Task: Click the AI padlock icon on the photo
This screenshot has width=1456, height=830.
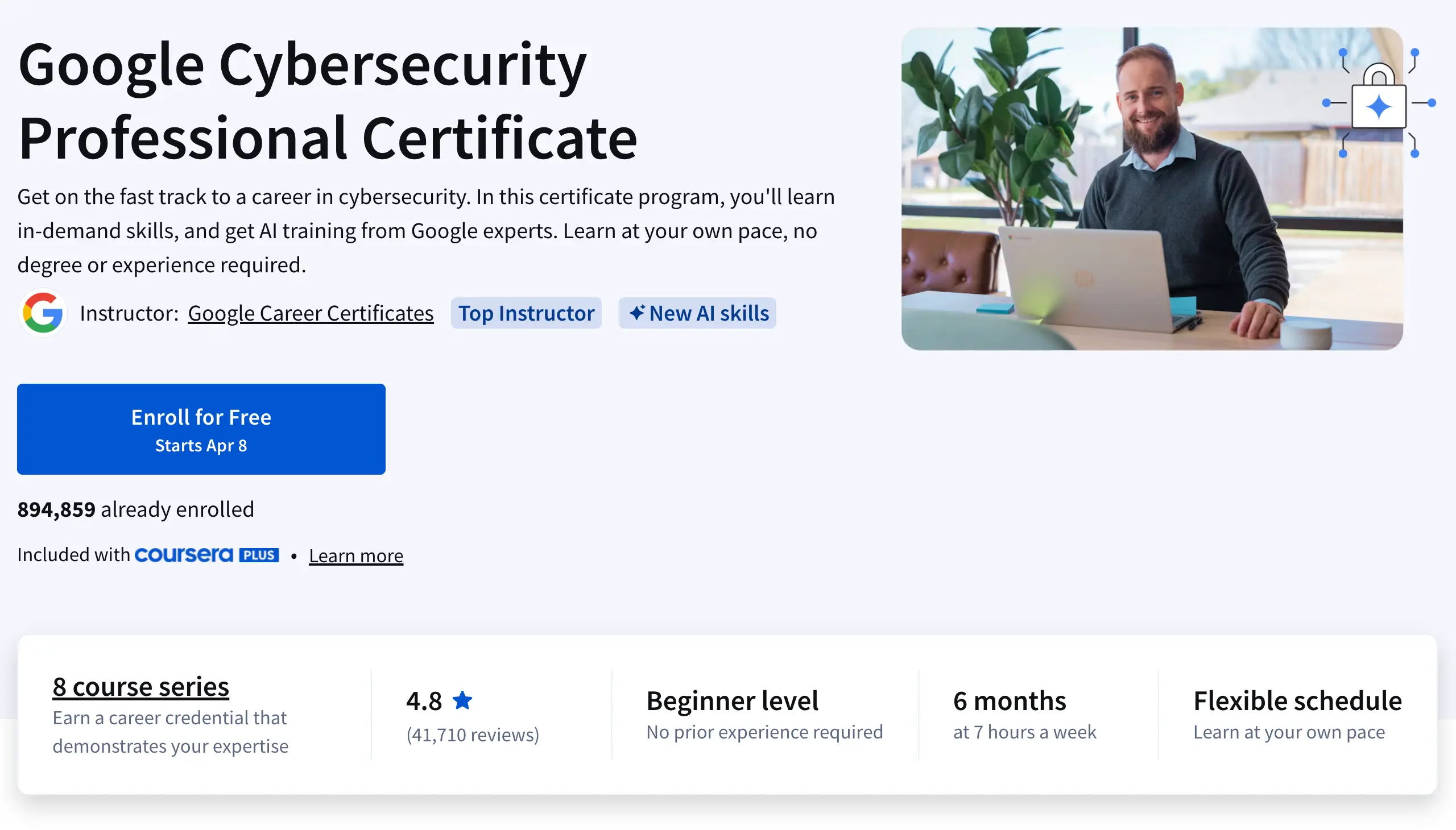Action: pyautogui.click(x=1379, y=101)
